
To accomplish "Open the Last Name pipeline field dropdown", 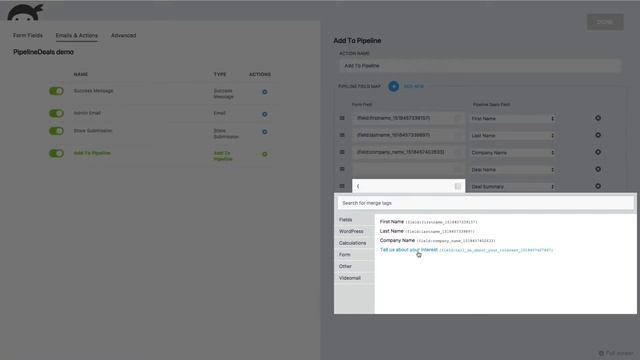I will tap(512, 136).
